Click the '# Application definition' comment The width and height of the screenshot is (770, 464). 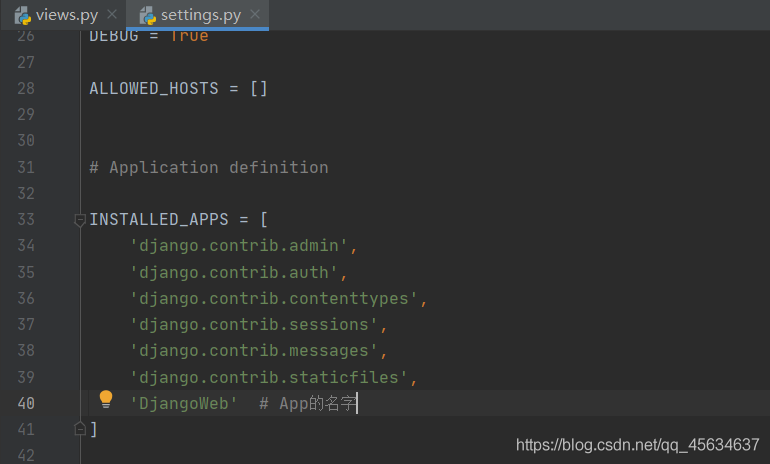[209, 167]
